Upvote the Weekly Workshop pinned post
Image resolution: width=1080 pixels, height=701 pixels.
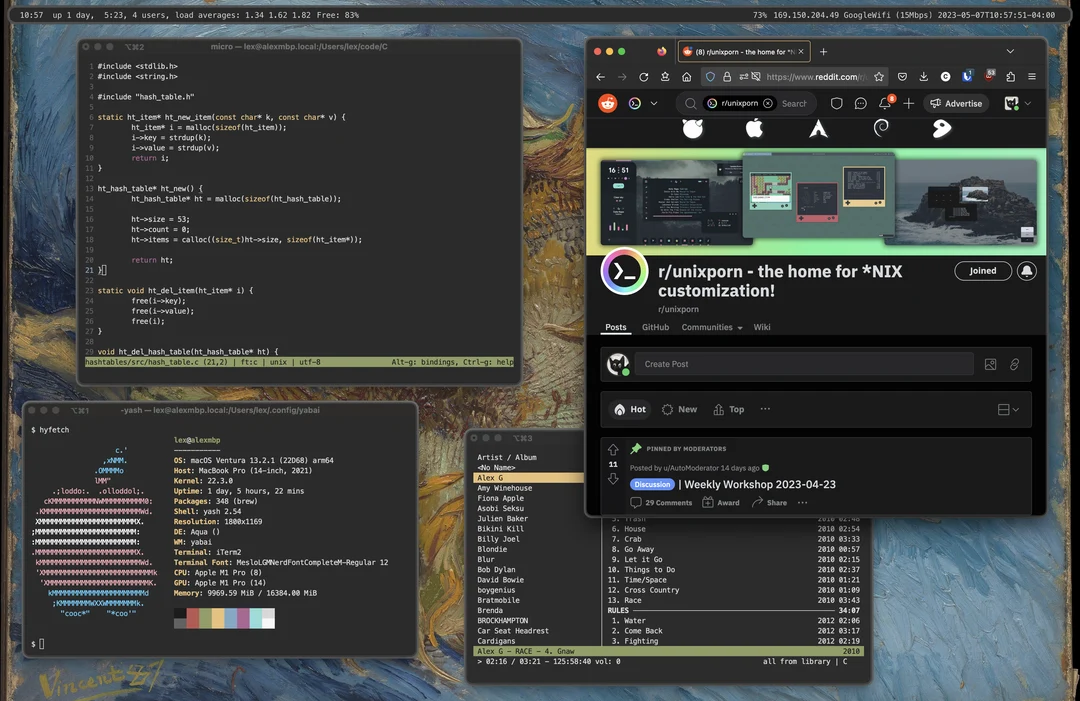tap(613, 451)
